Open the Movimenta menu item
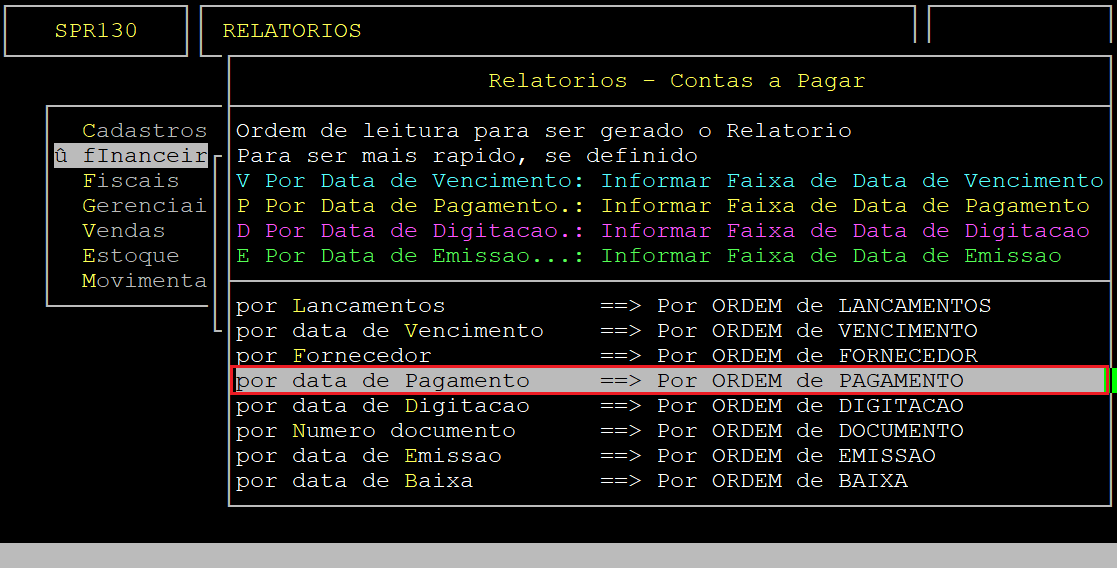Viewport: 1117px width, 568px height. 144,281
